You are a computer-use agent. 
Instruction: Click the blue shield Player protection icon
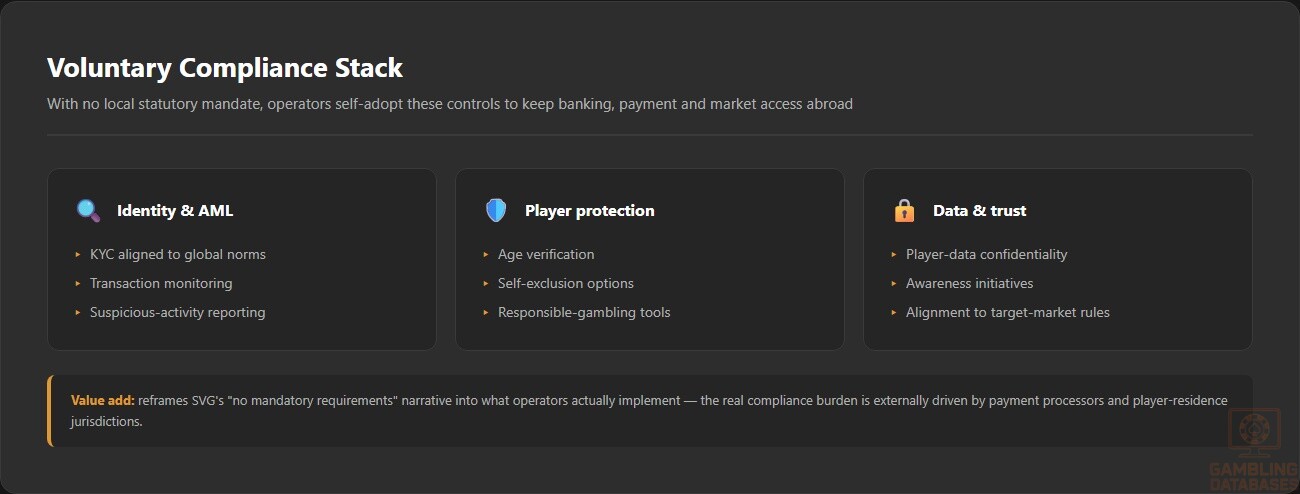pyautogui.click(x=496, y=210)
